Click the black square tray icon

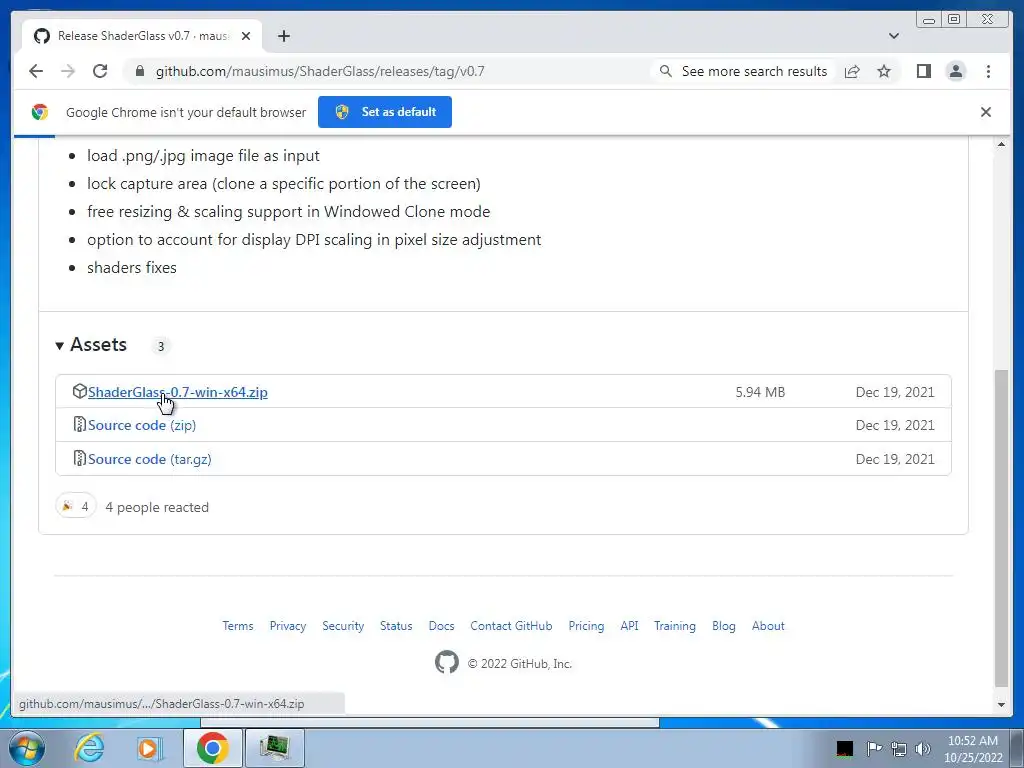point(844,748)
